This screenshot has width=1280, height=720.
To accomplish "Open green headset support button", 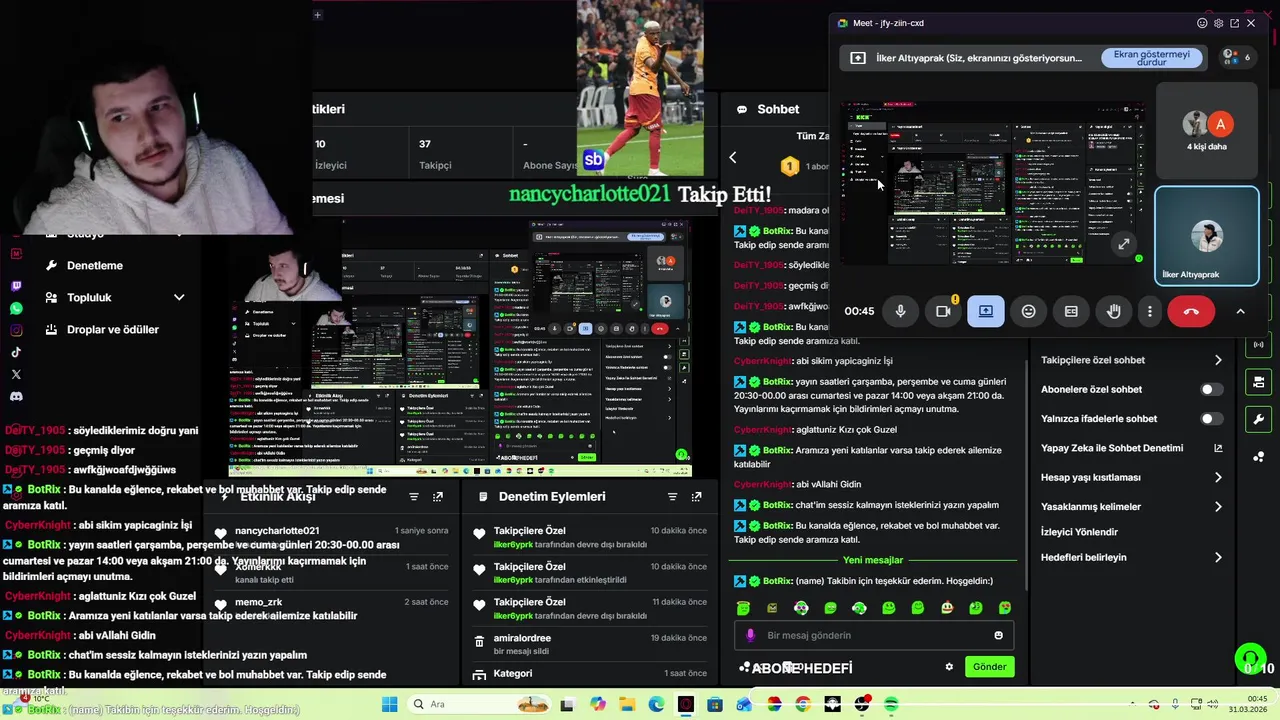I will (1250, 659).
